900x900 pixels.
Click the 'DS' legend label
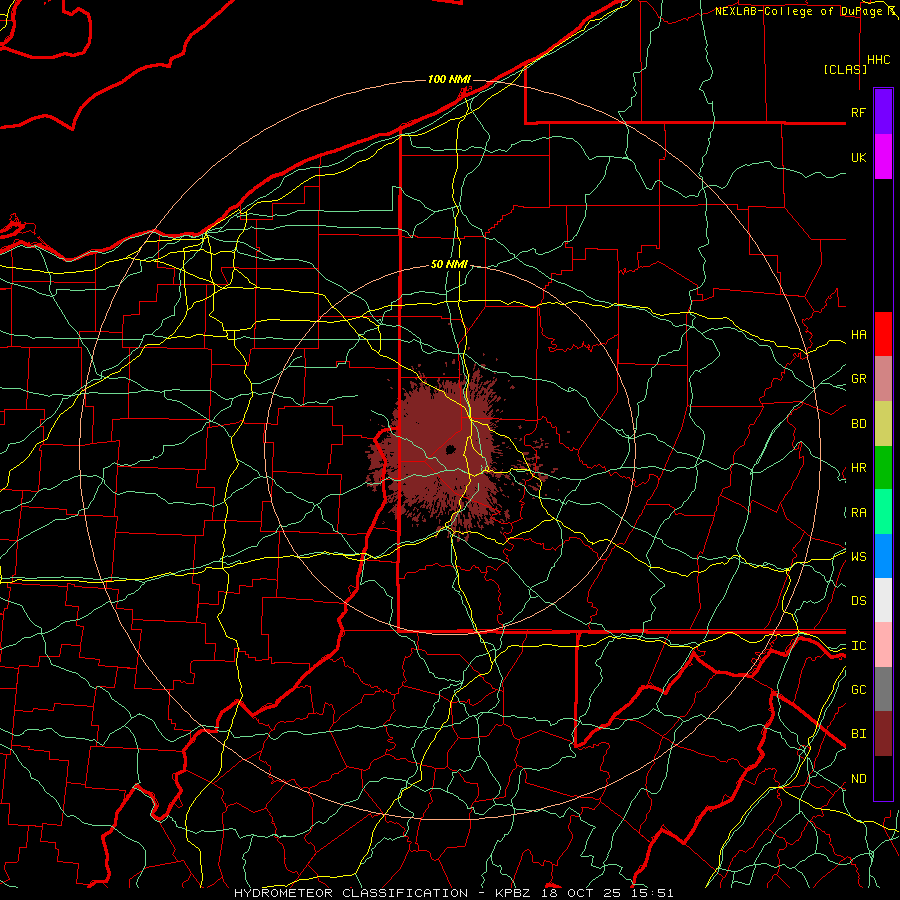click(859, 601)
